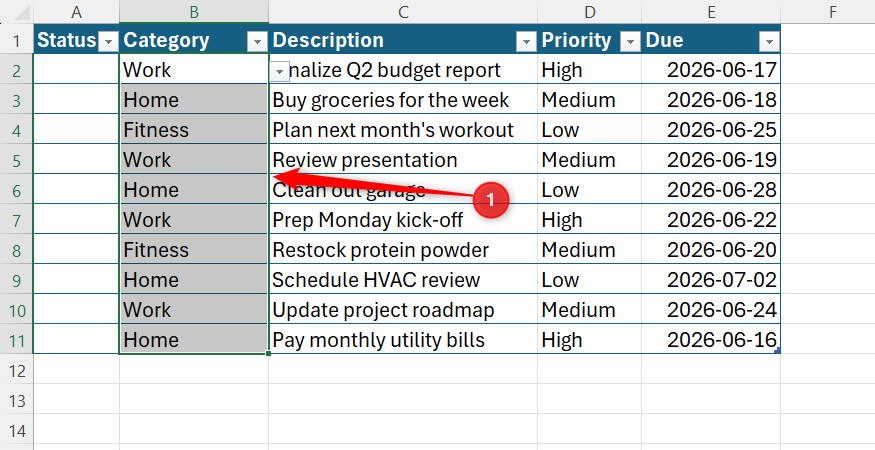The height and width of the screenshot is (450, 875).
Task: Select row 2 header
Action: (x=17, y=69)
